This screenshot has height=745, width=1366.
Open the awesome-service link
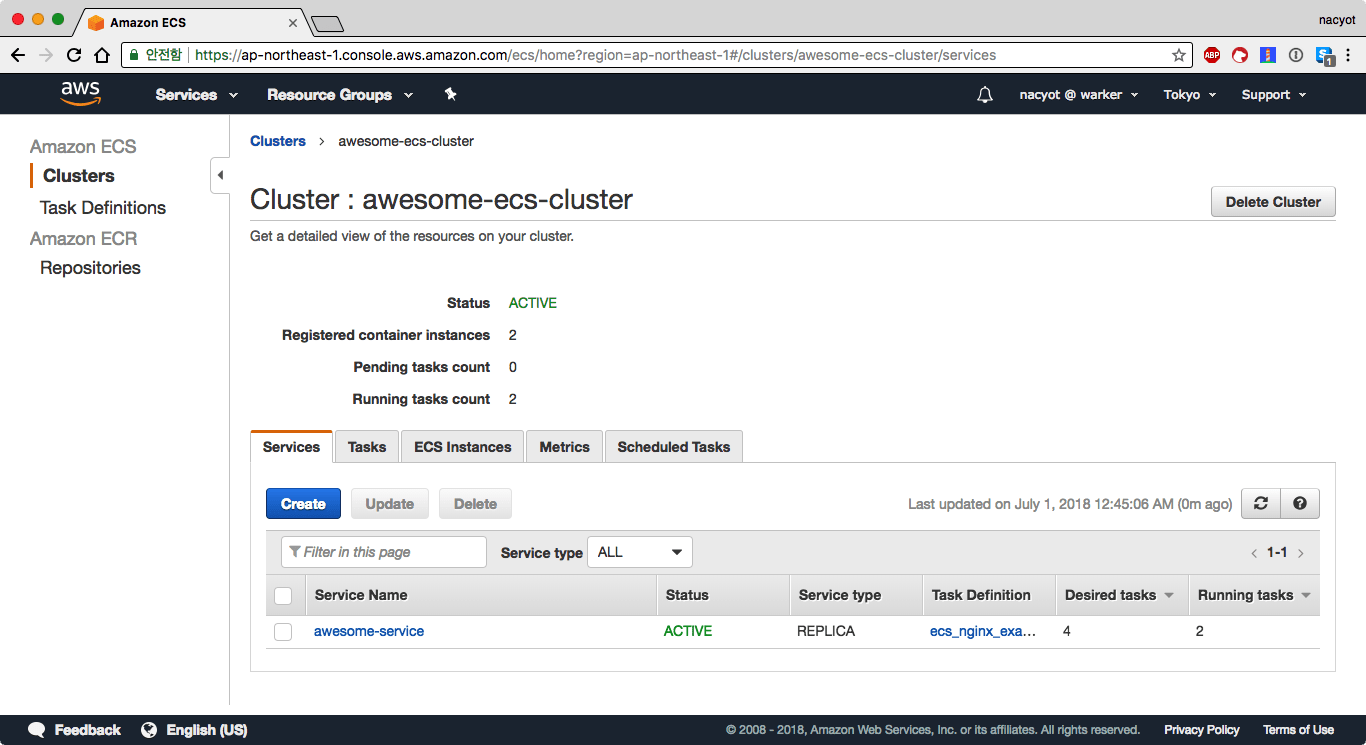pyautogui.click(x=369, y=631)
